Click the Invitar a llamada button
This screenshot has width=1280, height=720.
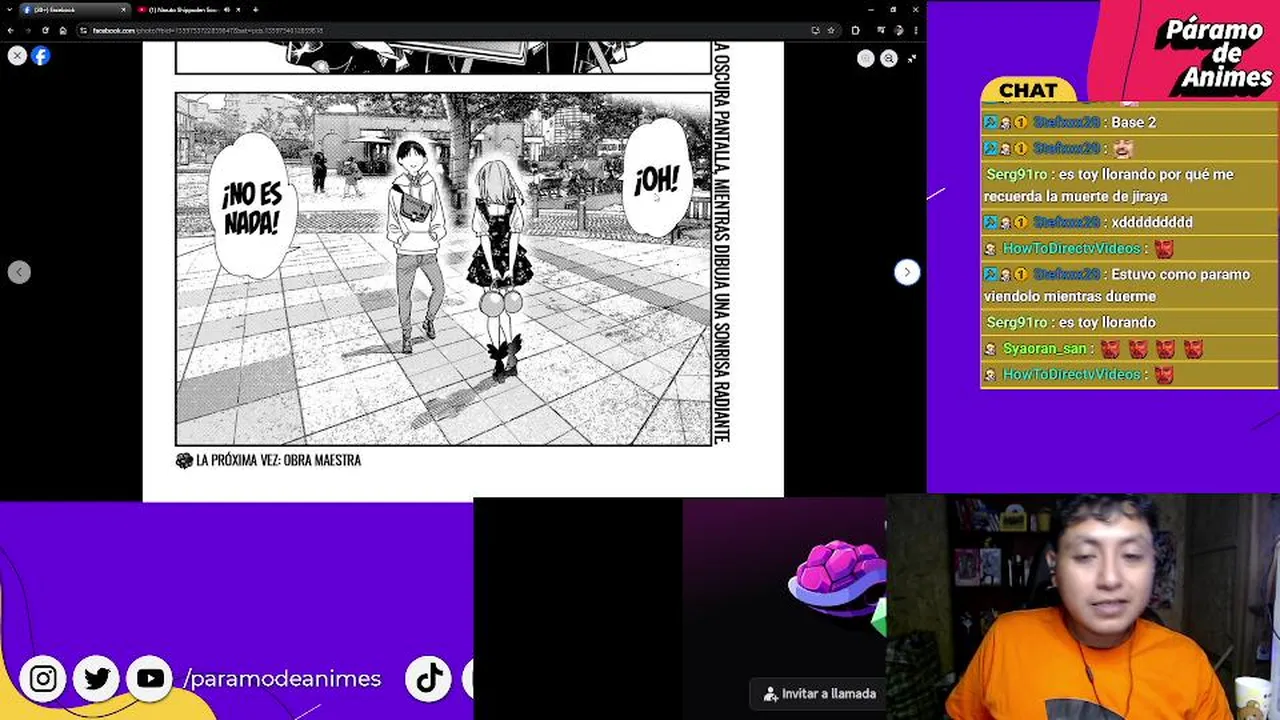click(819, 693)
